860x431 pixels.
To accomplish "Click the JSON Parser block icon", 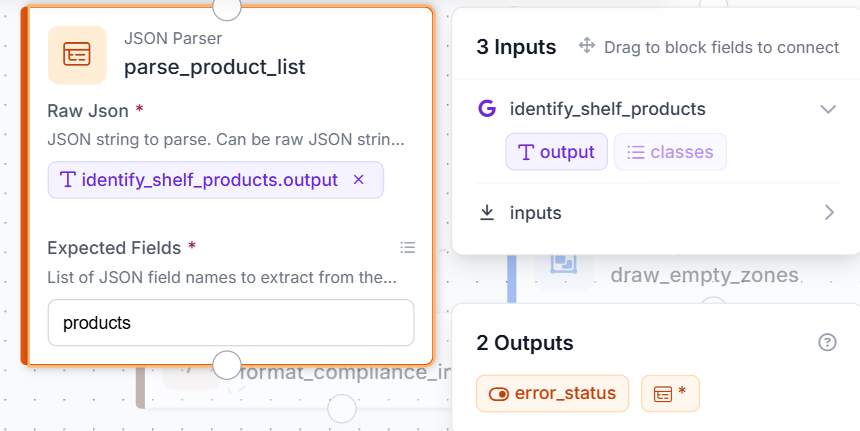I will 77,55.
